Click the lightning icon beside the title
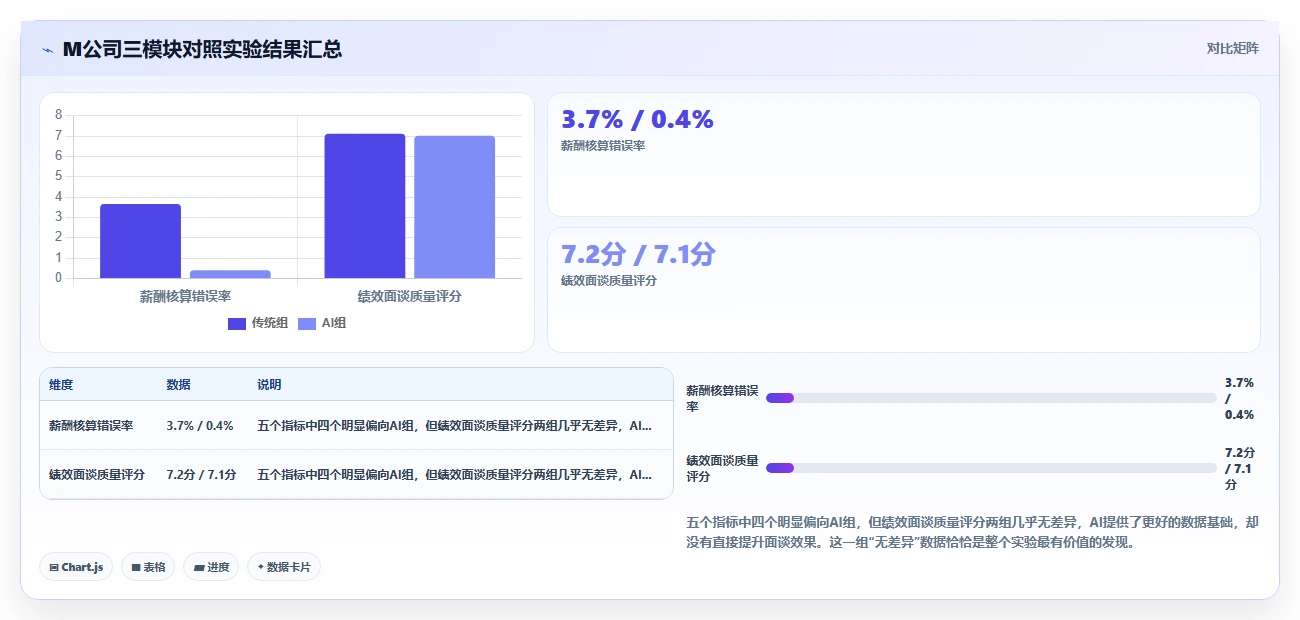The height and width of the screenshot is (620, 1300). [x=48, y=49]
